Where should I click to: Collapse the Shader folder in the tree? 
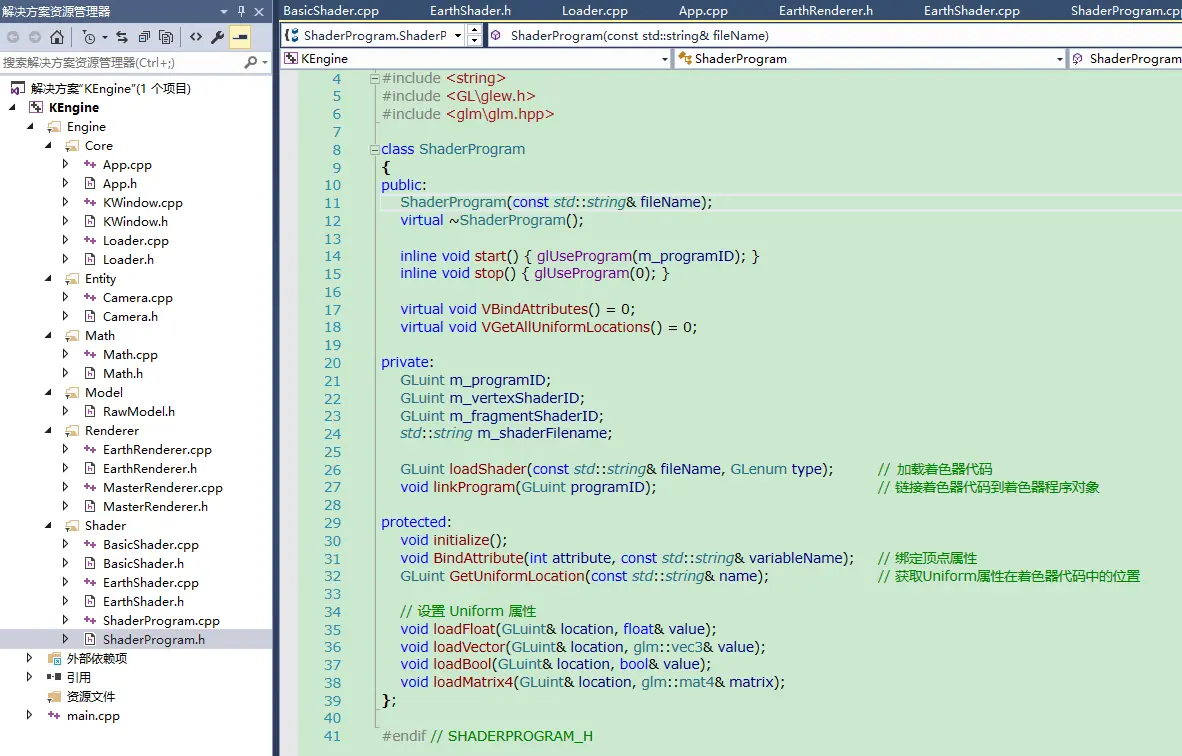(47, 525)
